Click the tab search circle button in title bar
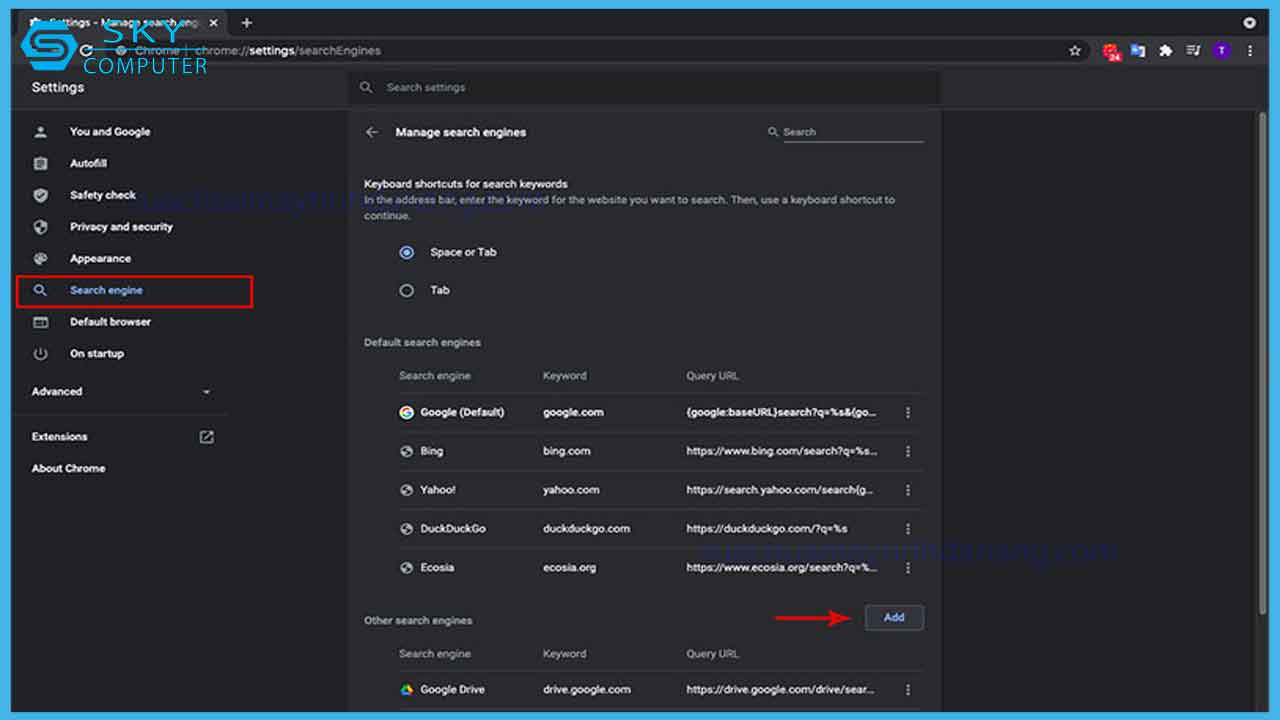The image size is (1280, 720). coord(1249,22)
